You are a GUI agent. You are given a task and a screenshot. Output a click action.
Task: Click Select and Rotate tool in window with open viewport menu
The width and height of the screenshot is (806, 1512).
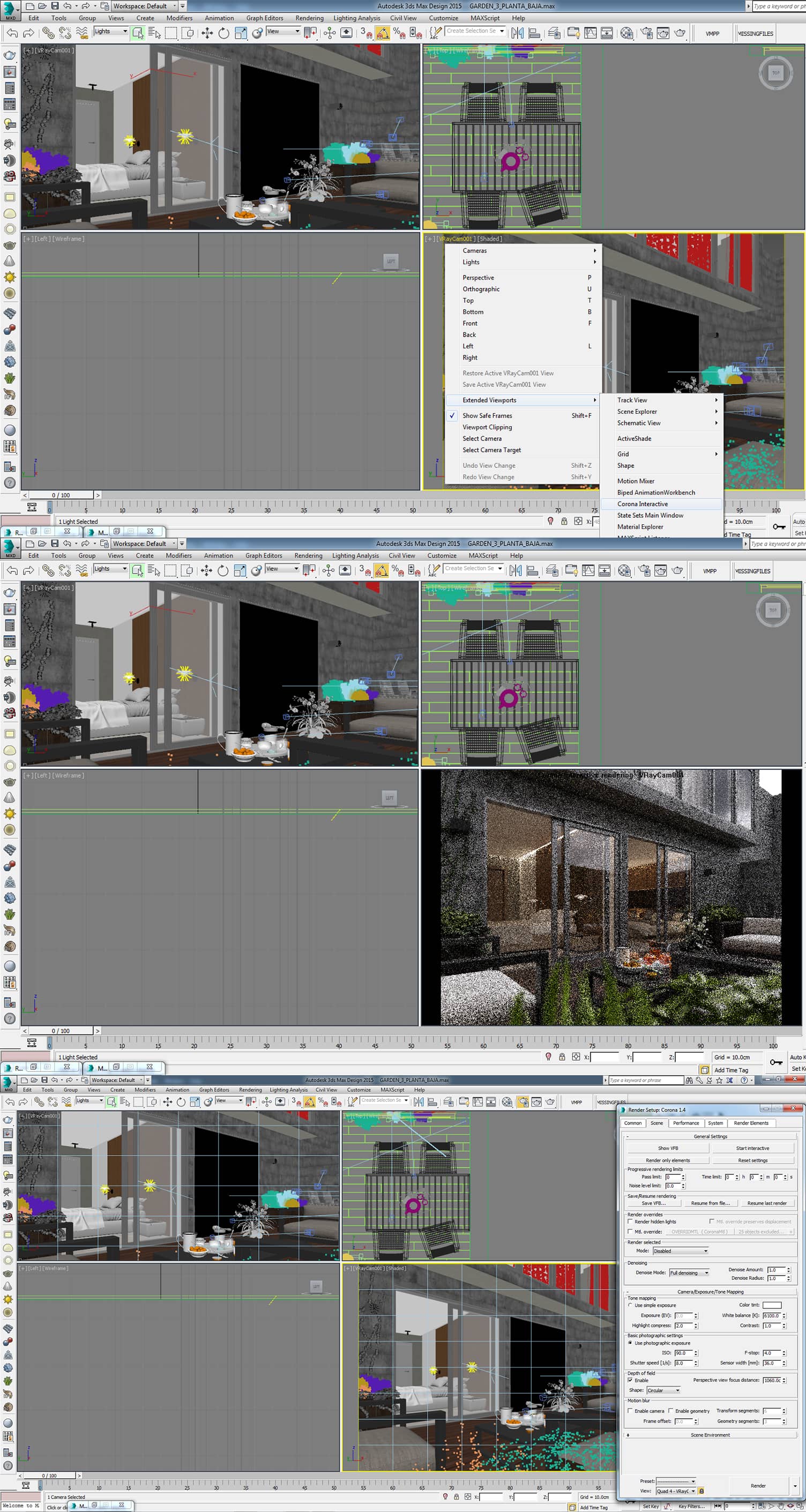click(223, 33)
